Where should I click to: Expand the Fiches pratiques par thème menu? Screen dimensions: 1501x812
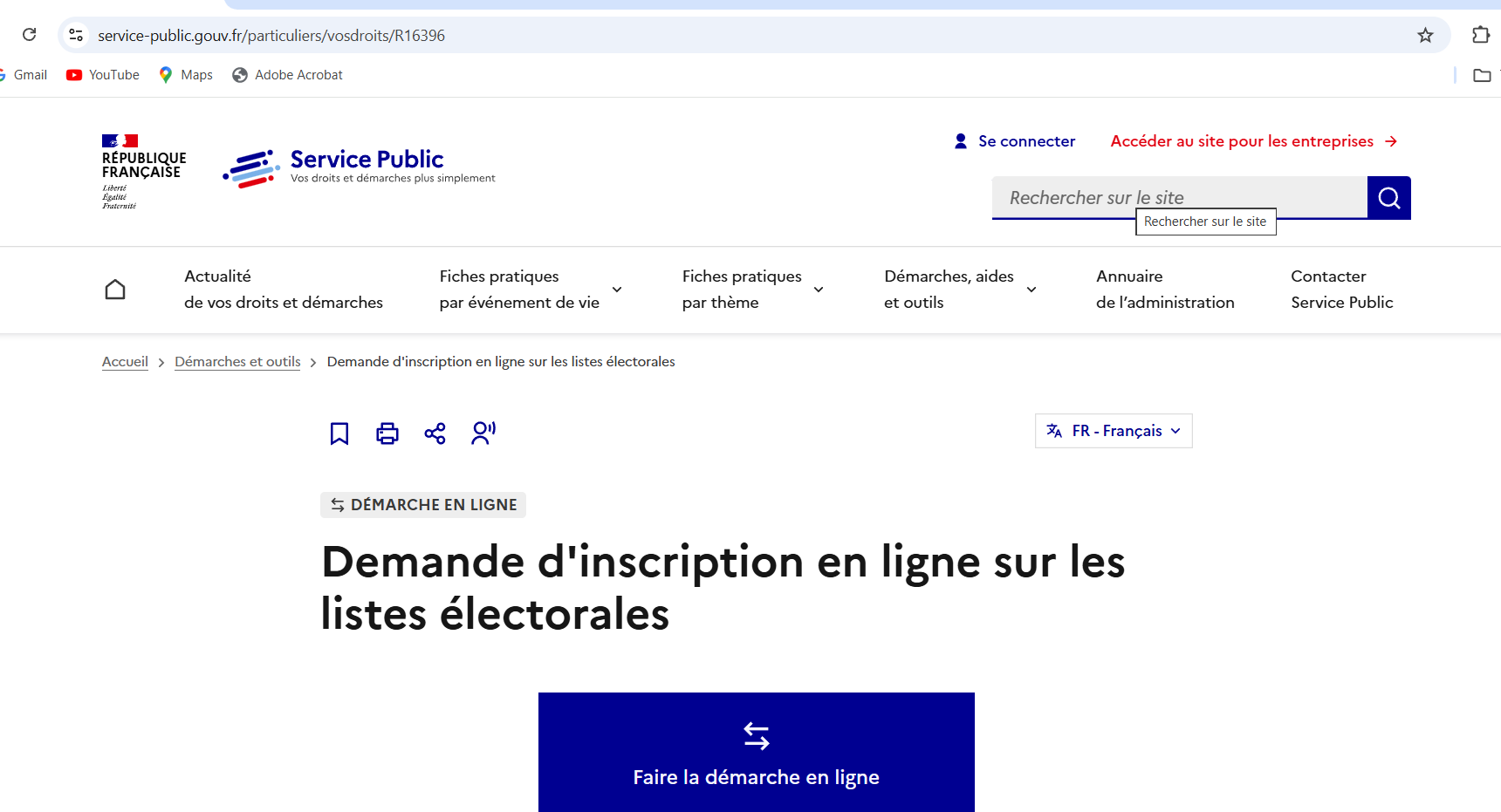(x=751, y=290)
